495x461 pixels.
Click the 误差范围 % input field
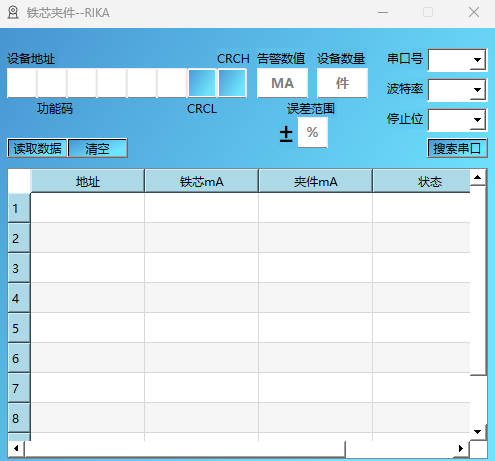click(312, 132)
